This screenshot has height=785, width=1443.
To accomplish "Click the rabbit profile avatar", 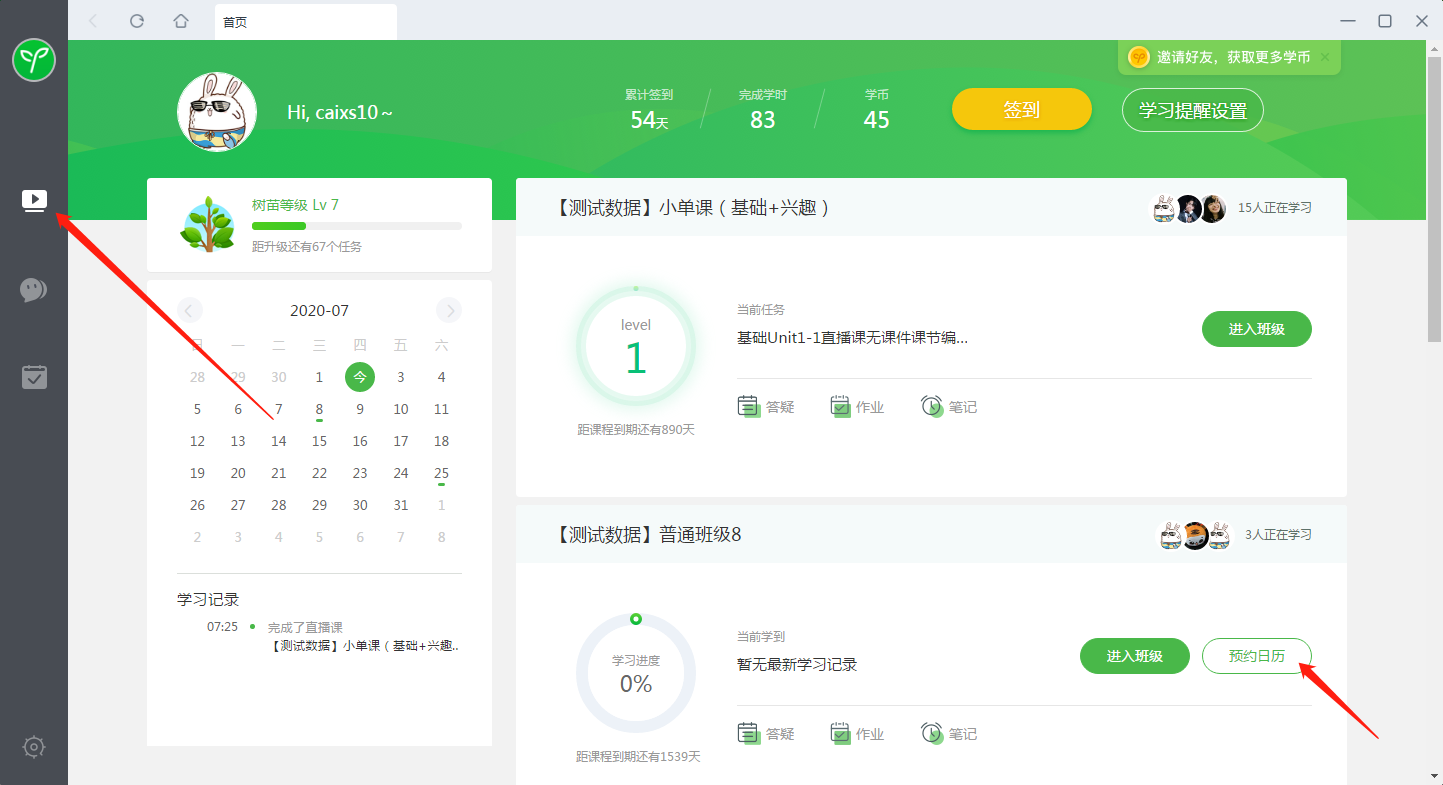I will pyautogui.click(x=217, y=112).
